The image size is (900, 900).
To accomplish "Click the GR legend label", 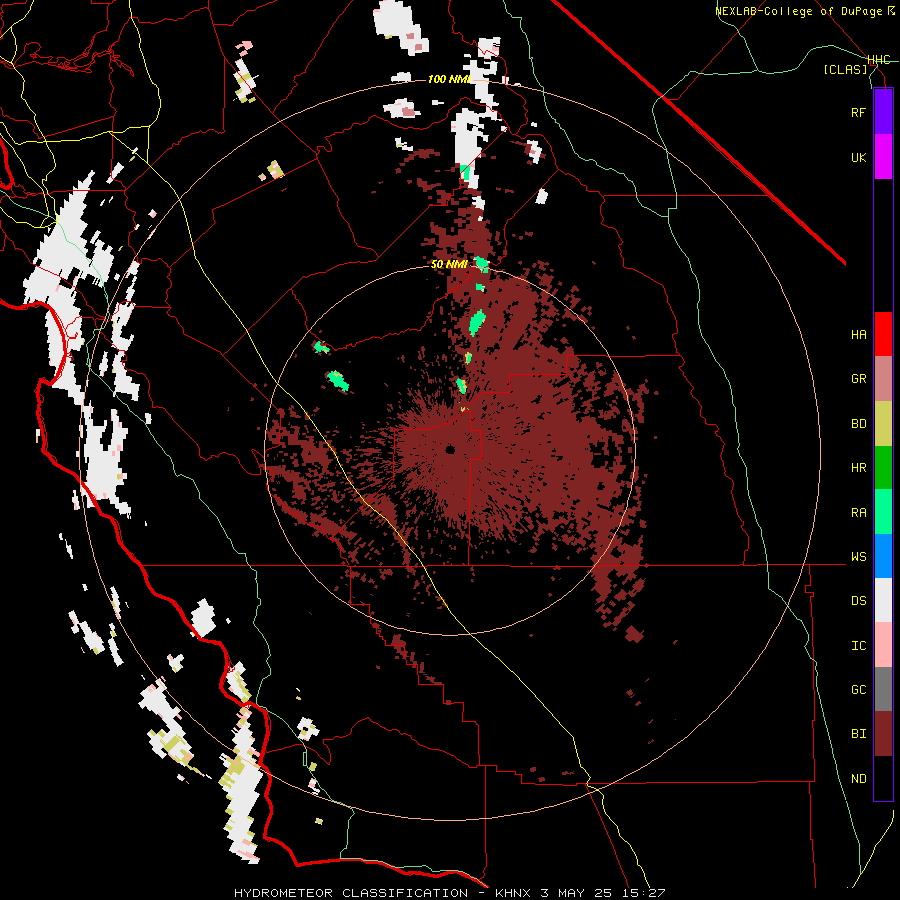I will click(x=858, y=379).
